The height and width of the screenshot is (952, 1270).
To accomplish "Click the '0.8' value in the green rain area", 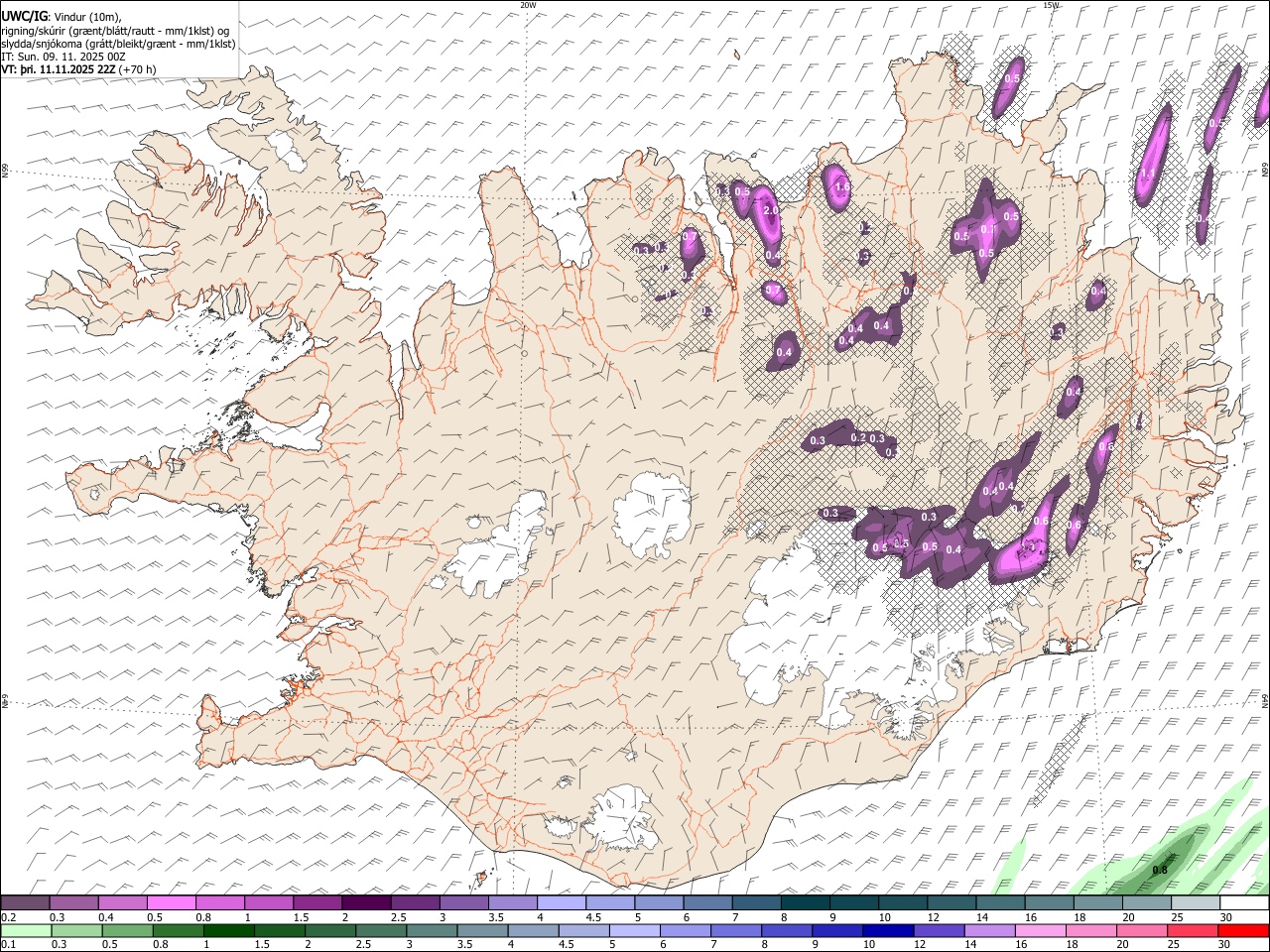I will (1159, 871).
